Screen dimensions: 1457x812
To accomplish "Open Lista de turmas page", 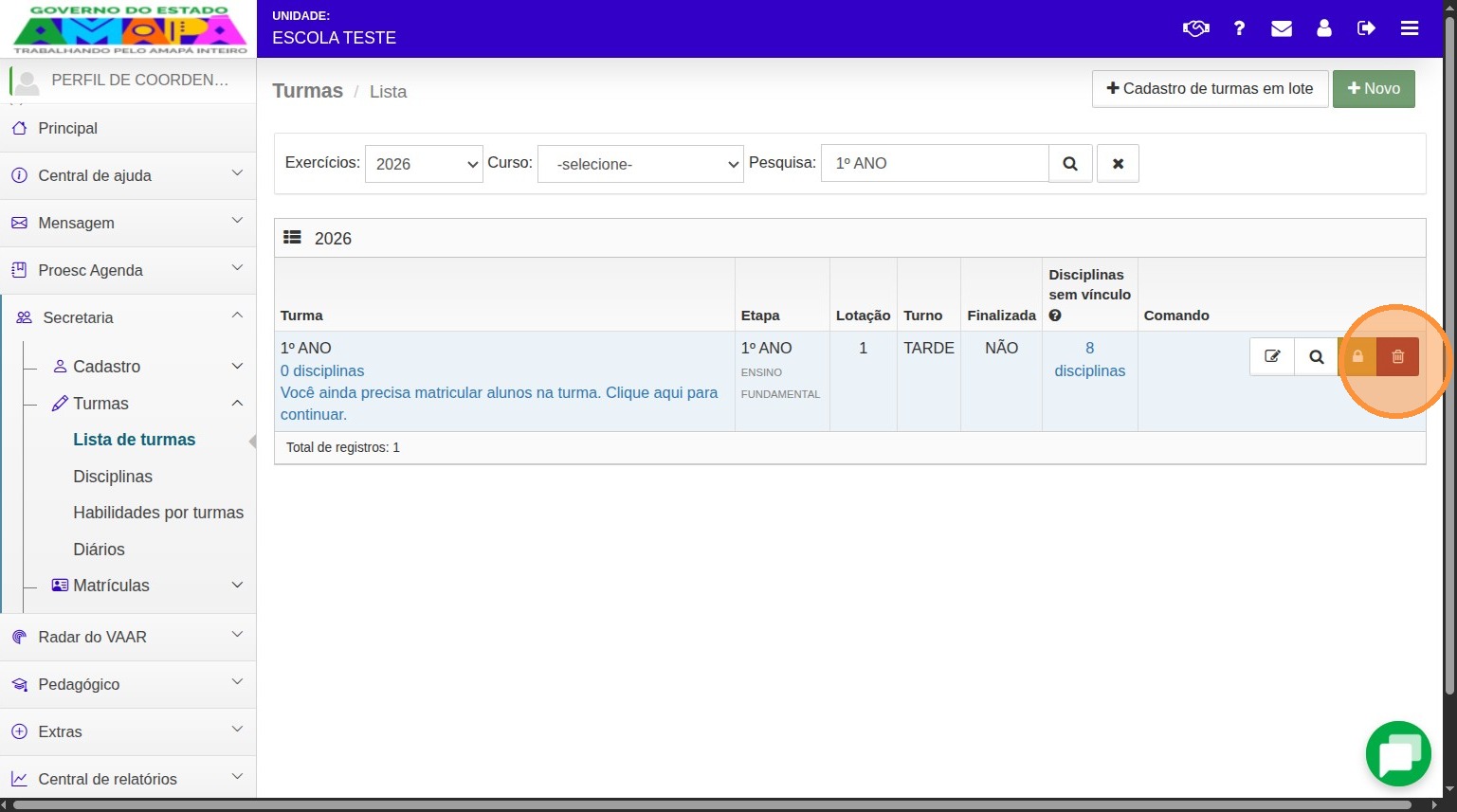I will (135, 440).
